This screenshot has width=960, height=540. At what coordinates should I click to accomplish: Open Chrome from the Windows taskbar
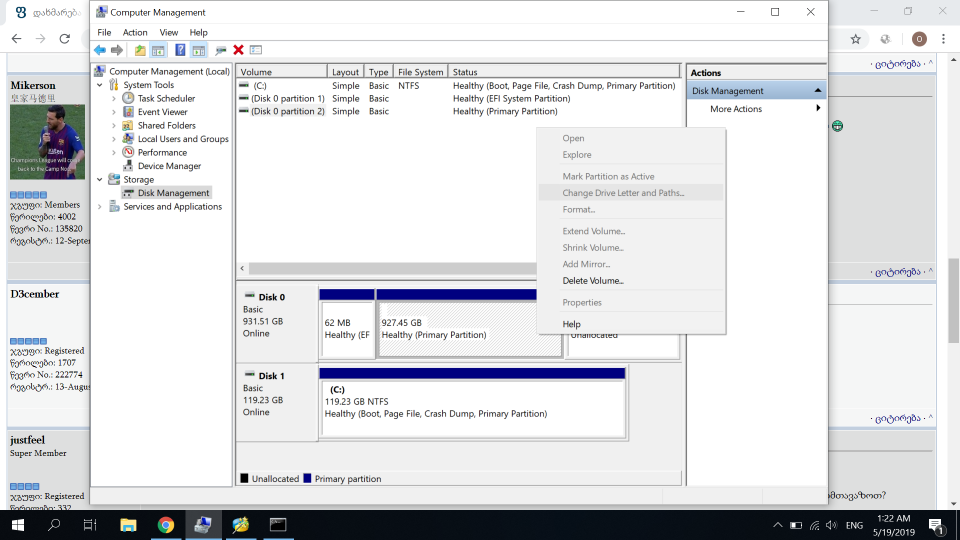click(x=166, y=525)
